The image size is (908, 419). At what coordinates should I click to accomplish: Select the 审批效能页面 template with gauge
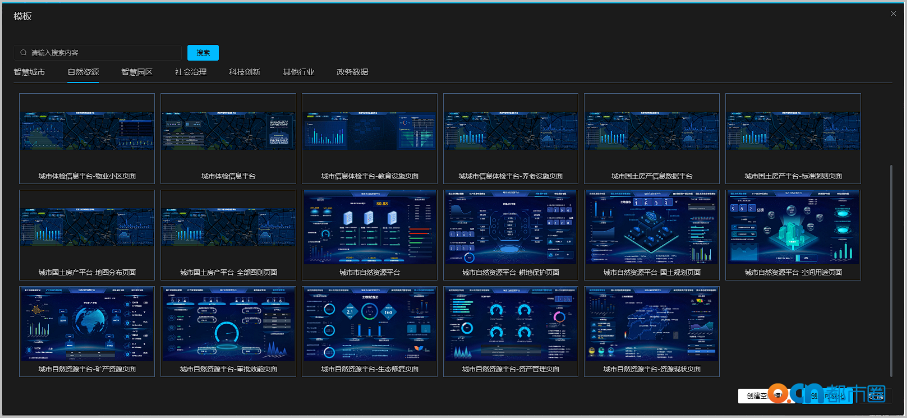click(229, 323)
